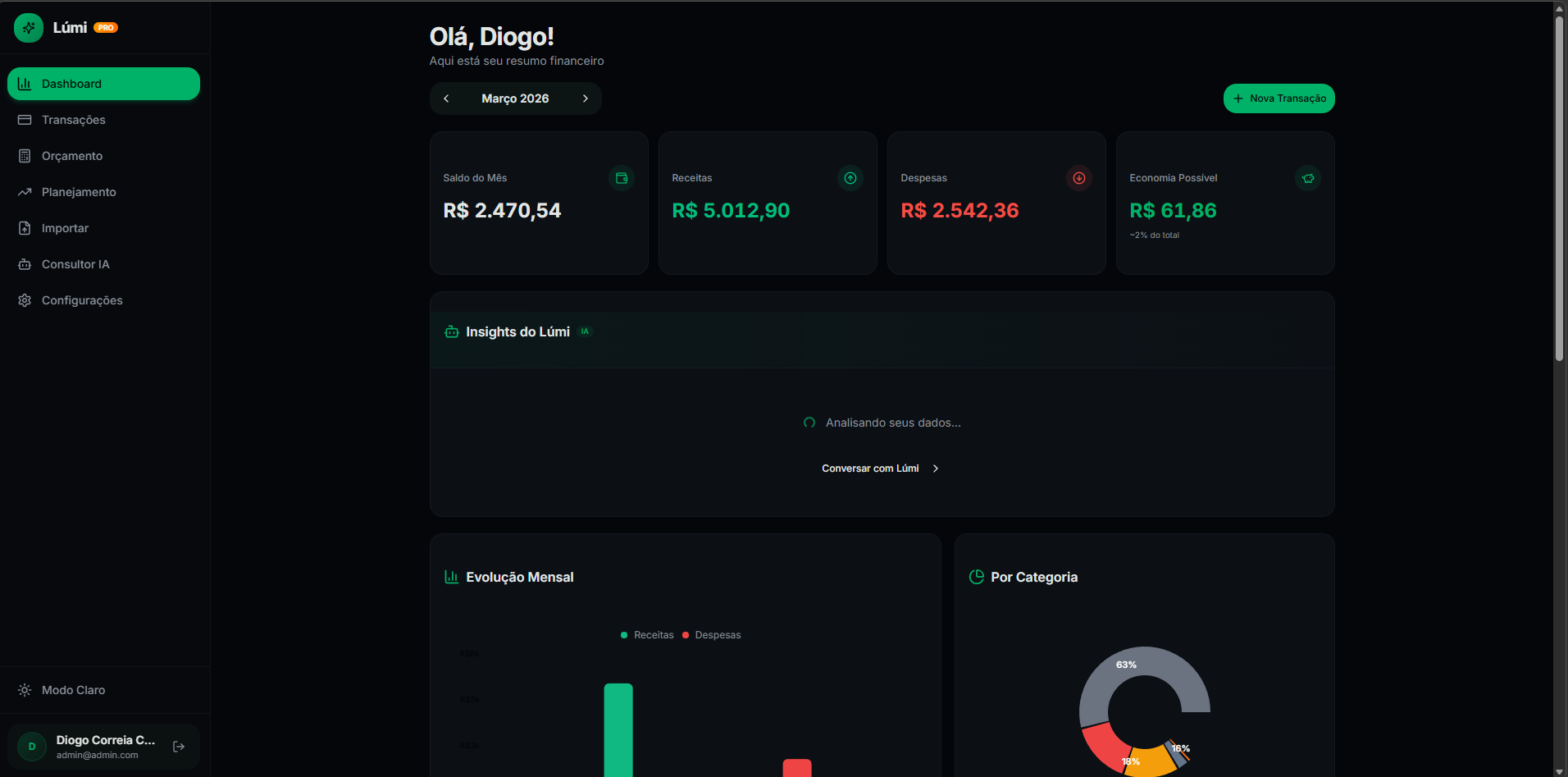Click the orange 16% donut segment
This screenshot has width=1568, height=777.
click(1151, 762)
